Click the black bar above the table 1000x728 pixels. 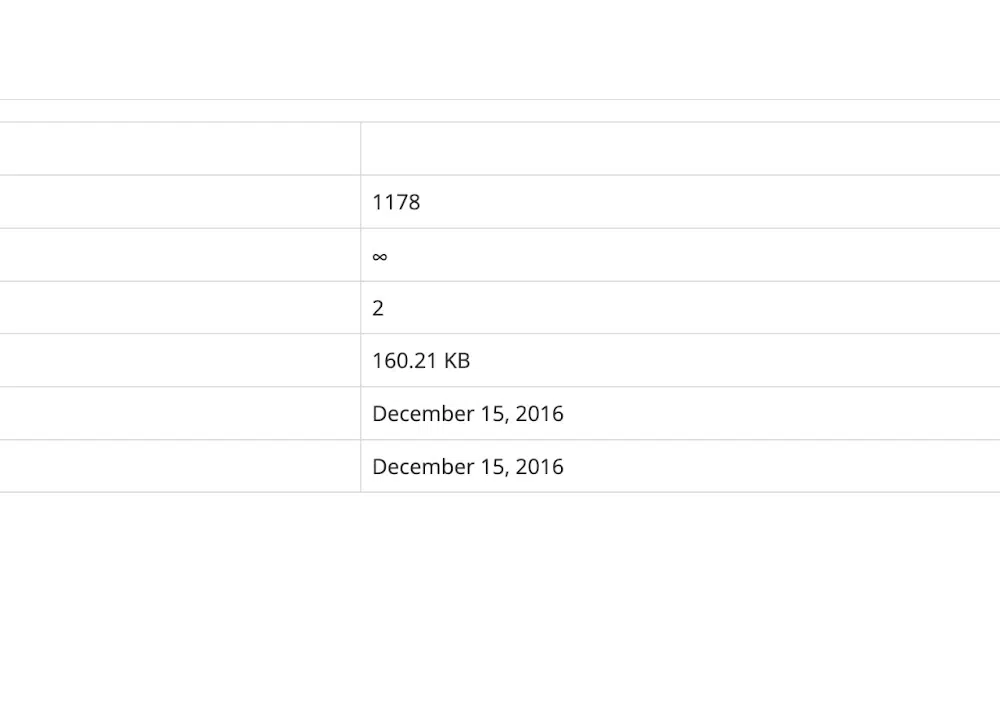click(500, 47)
